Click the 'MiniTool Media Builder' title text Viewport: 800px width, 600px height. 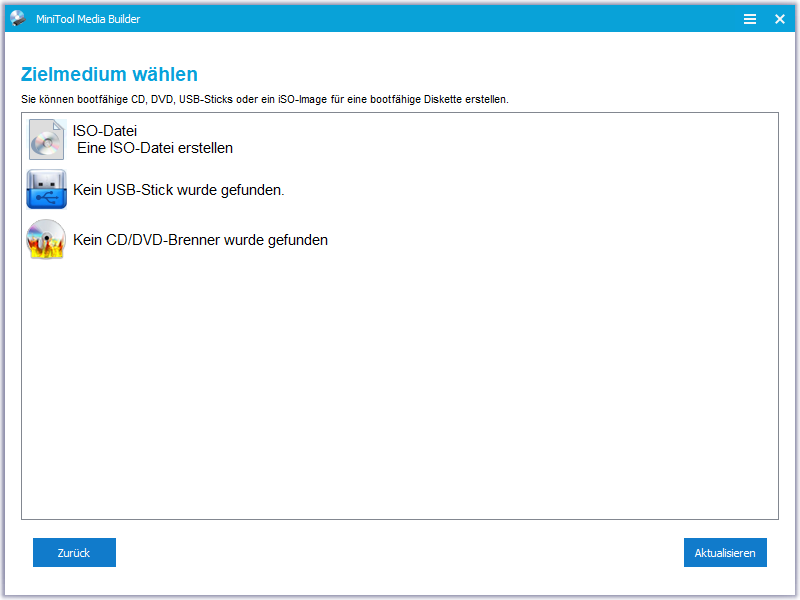[x=88, y=19]
